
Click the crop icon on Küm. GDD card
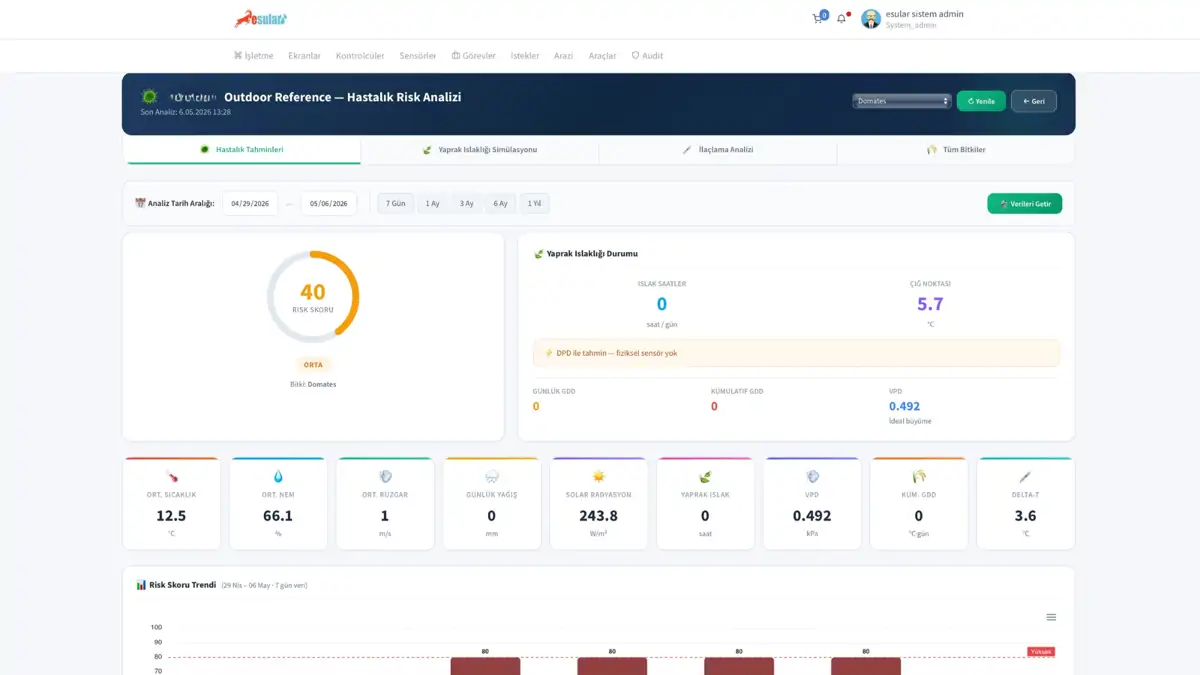pos(918,477)
